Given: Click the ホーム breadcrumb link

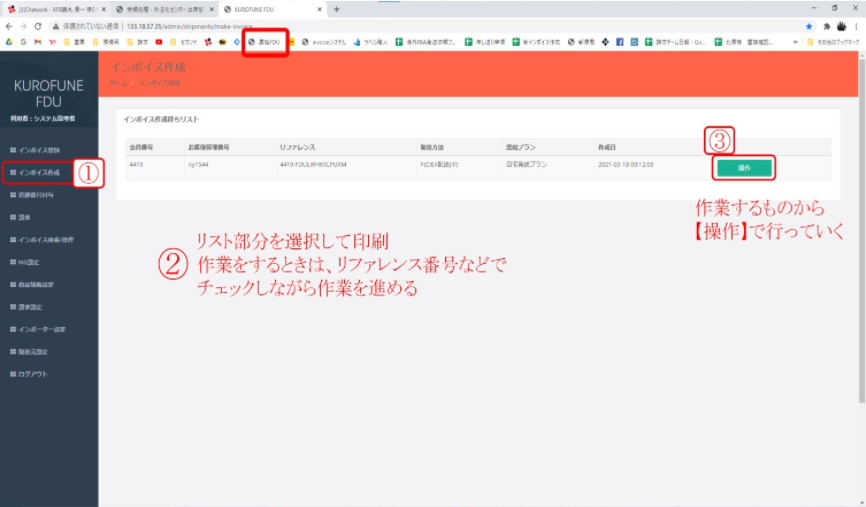Looking at the screenshot, I should [x=118, y=83].
